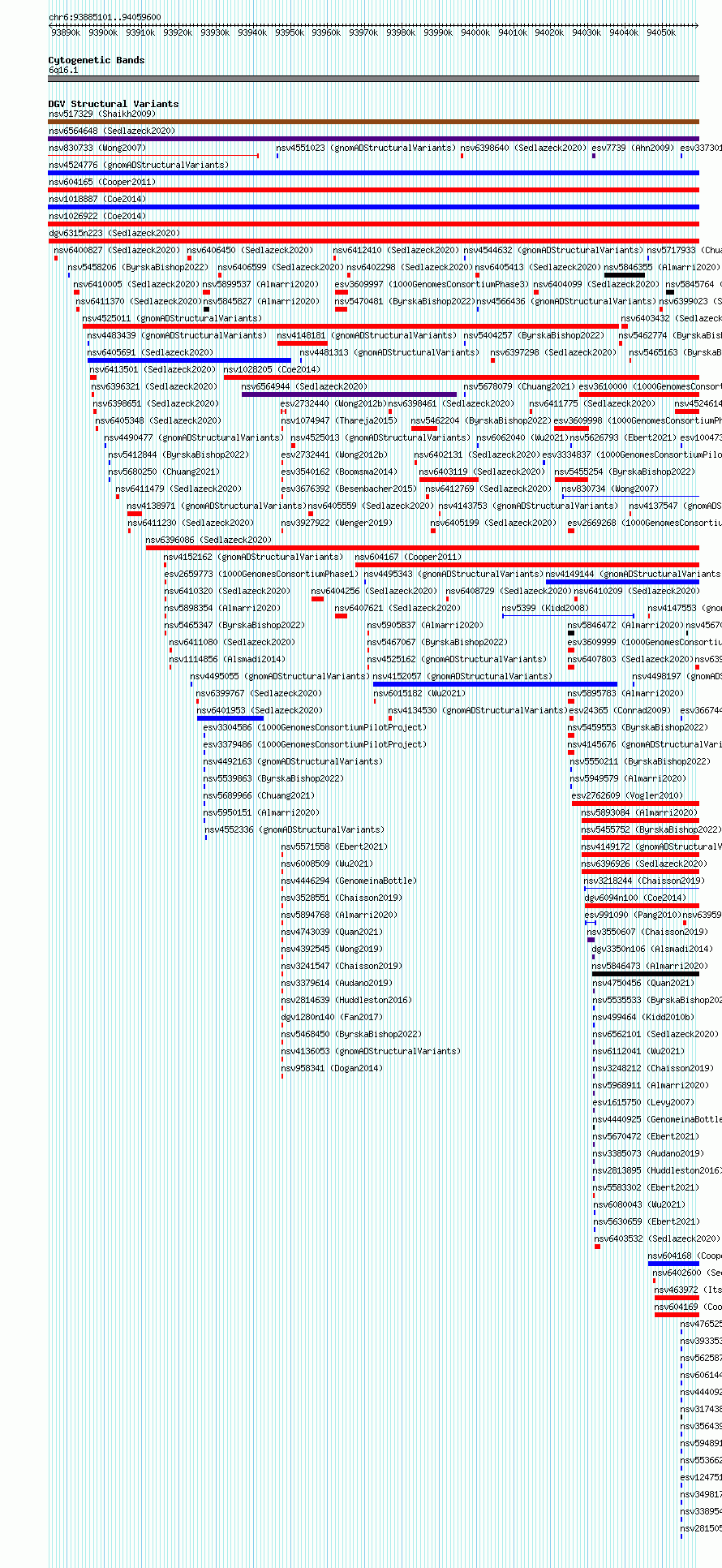
Task: Click the blue bar under nsv4524776
Action: [373, 173]
